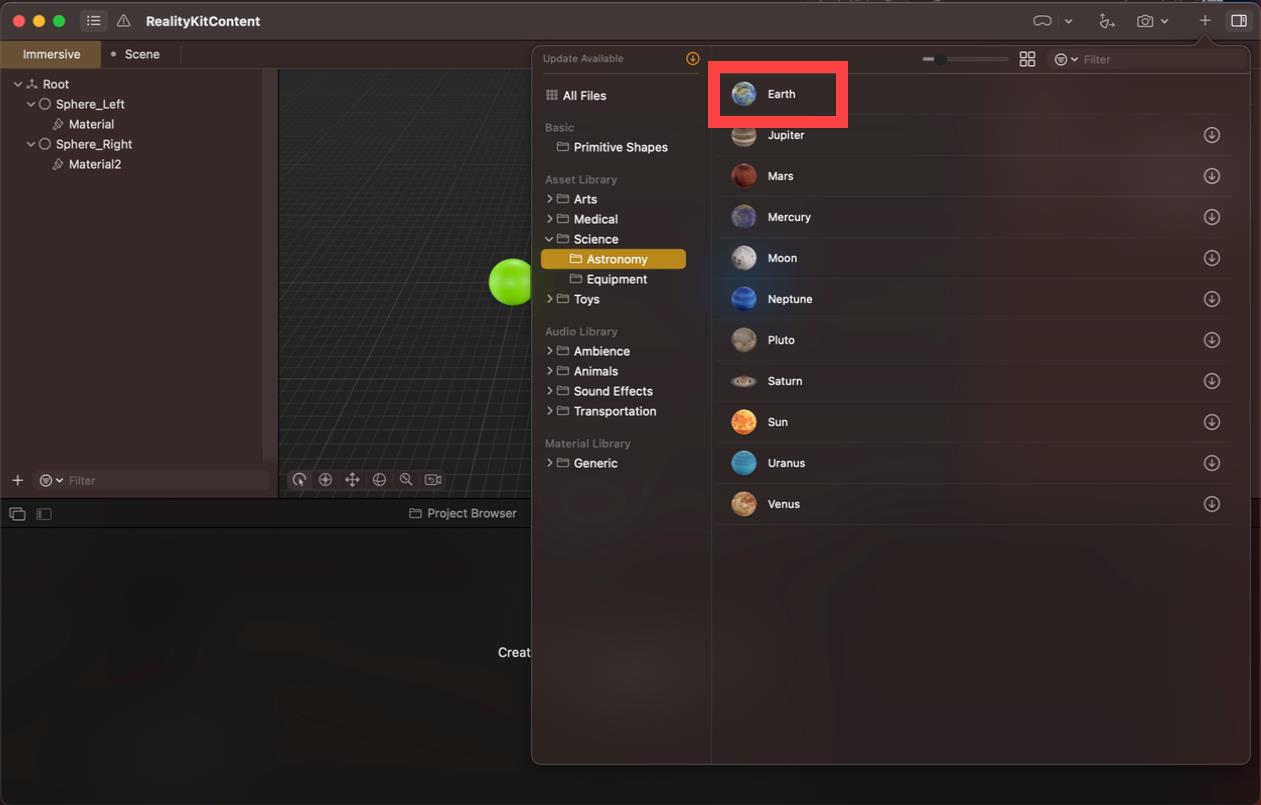Click the Update Available download icon

click(x=692, y=59)
